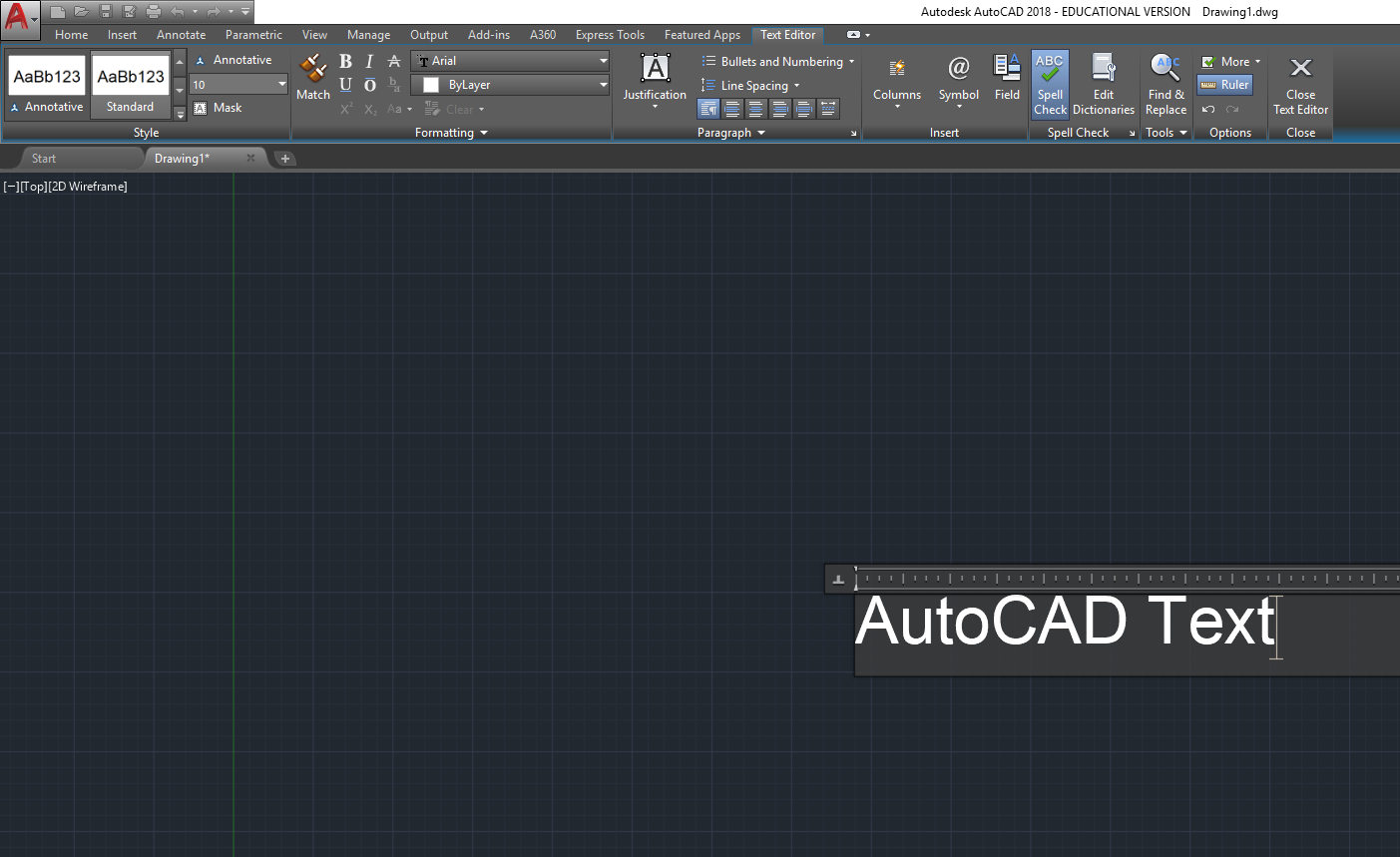The height and width of the screenshot is (857, 1400).
Task: Click the Open folder icon in quick access toolbar
Action: (81, 12)
